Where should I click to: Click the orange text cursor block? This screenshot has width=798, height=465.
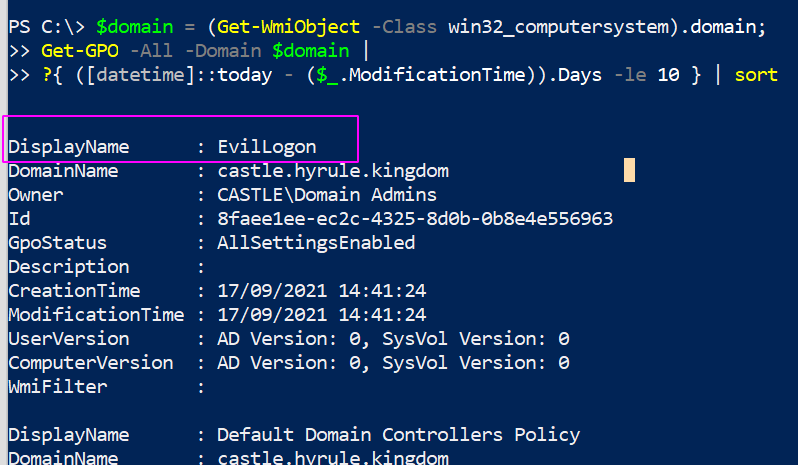[629, 170]
